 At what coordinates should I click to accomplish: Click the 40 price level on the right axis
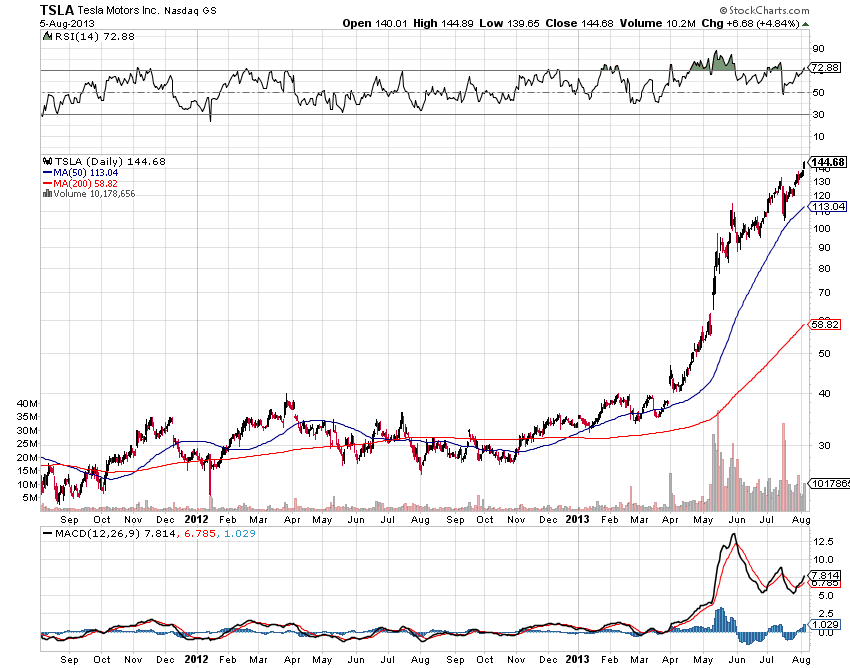[824, 394]
